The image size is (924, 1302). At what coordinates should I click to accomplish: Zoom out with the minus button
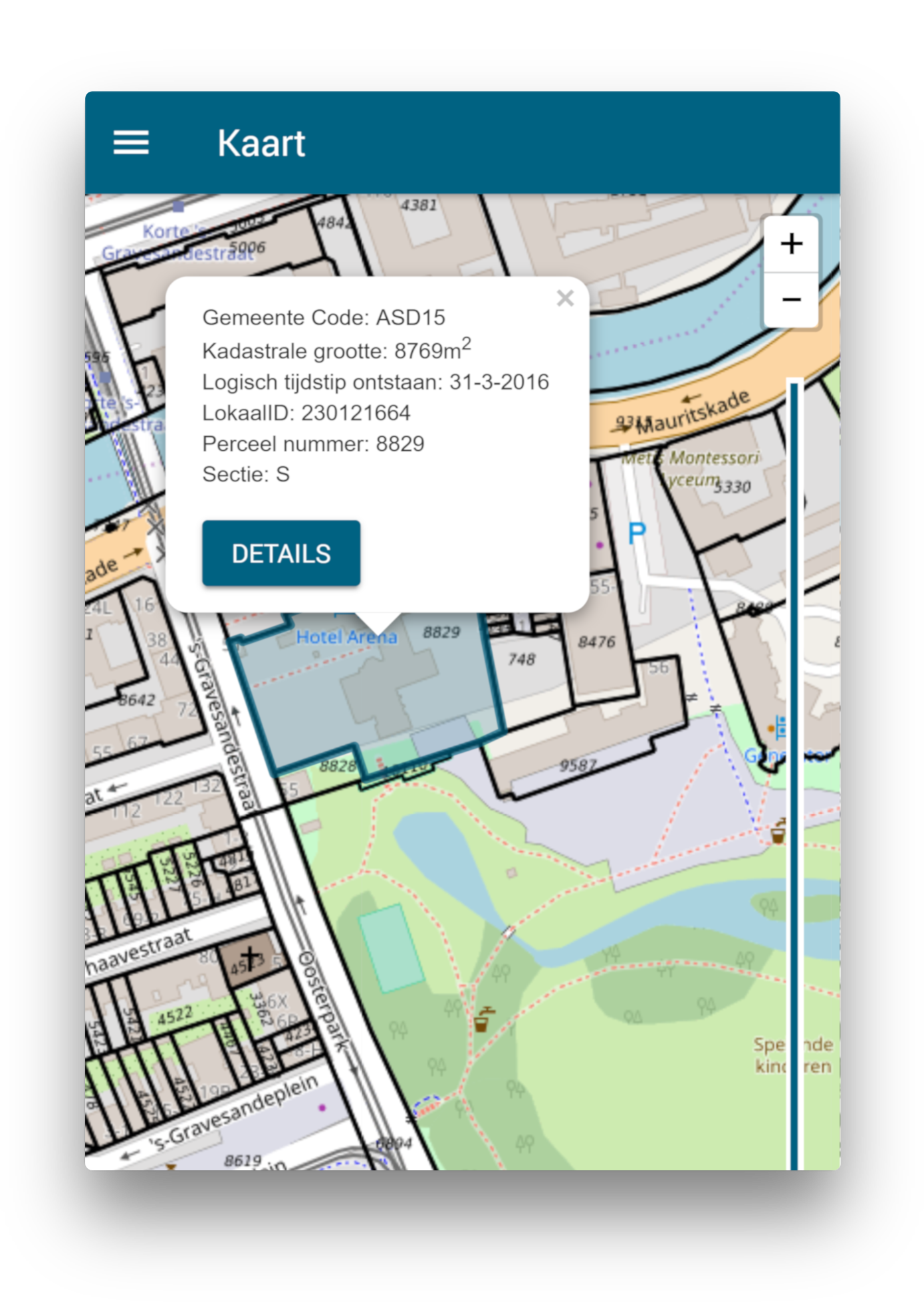coord(791,299)
